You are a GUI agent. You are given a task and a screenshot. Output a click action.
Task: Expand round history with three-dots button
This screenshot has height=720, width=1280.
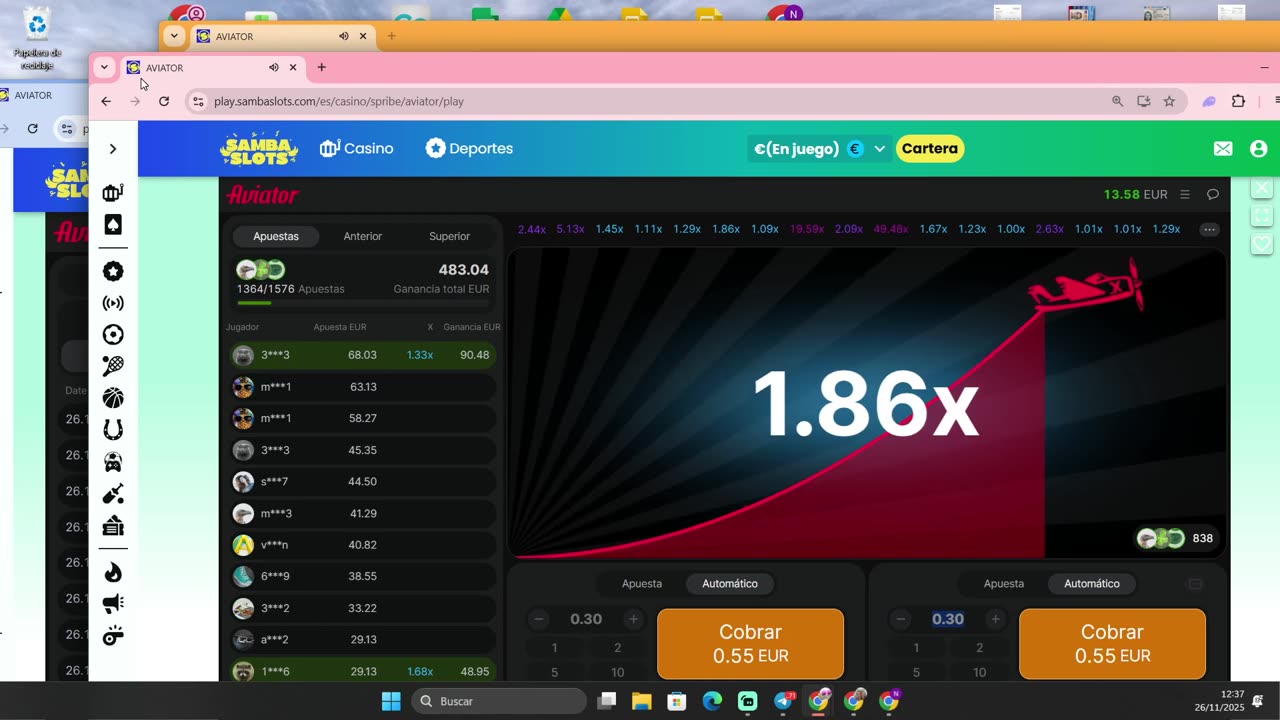1209,229
